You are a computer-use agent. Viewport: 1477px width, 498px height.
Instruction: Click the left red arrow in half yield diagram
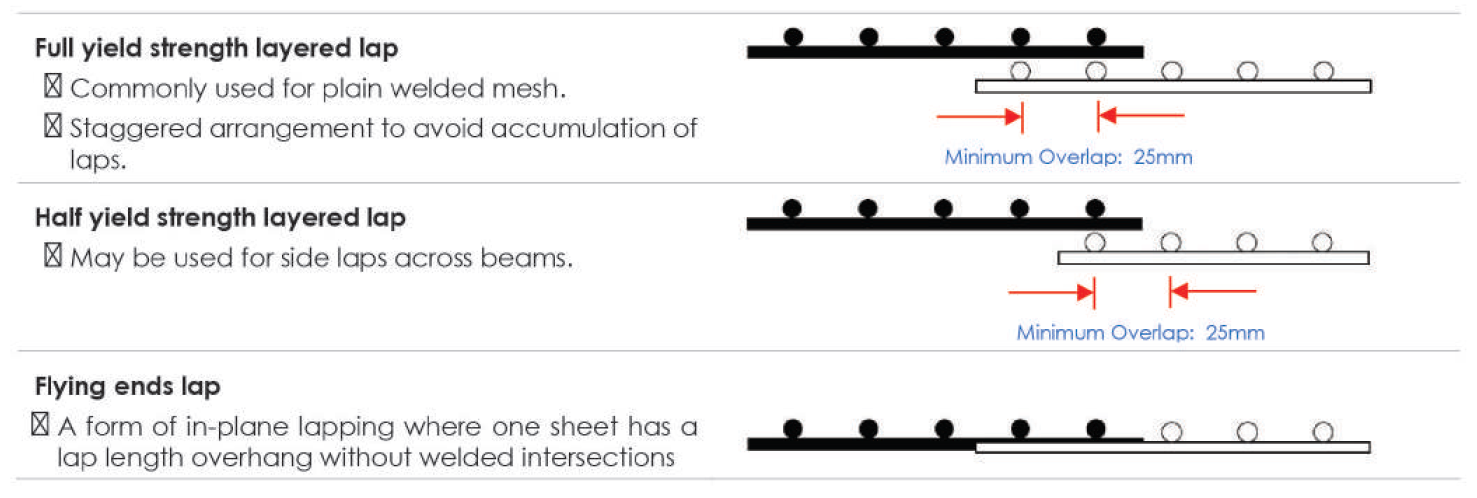(1052, 292)
